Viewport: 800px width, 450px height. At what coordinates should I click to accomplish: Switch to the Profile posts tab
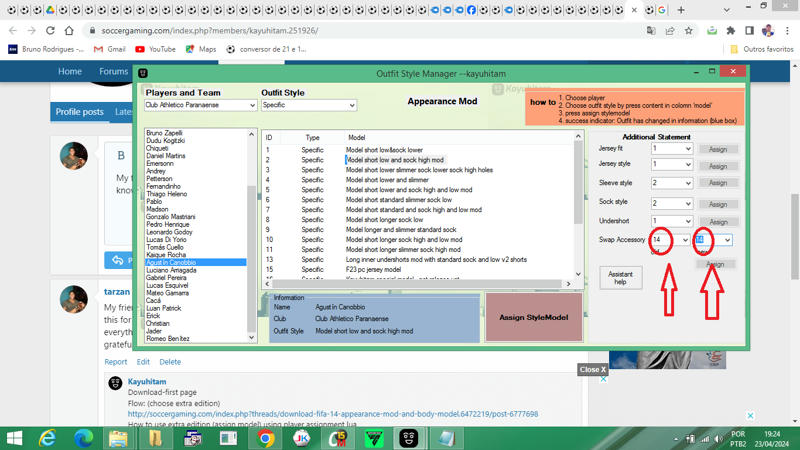point(79,112)
